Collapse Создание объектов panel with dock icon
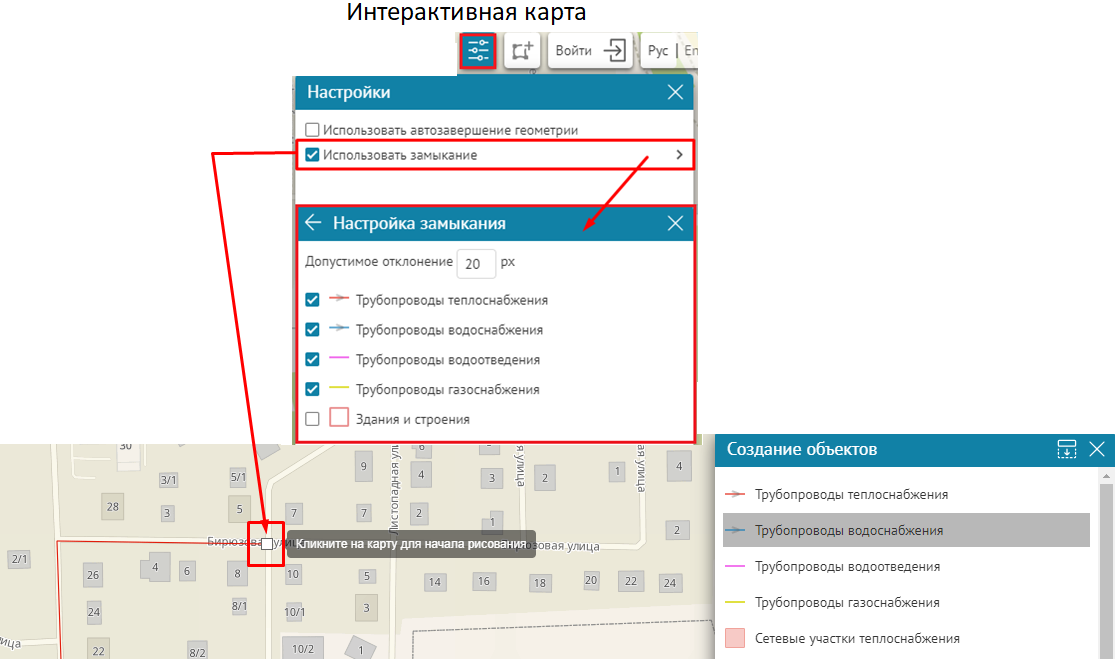Image resolution: width=1115 pixels, height=659 pixels. [1067, 449]
